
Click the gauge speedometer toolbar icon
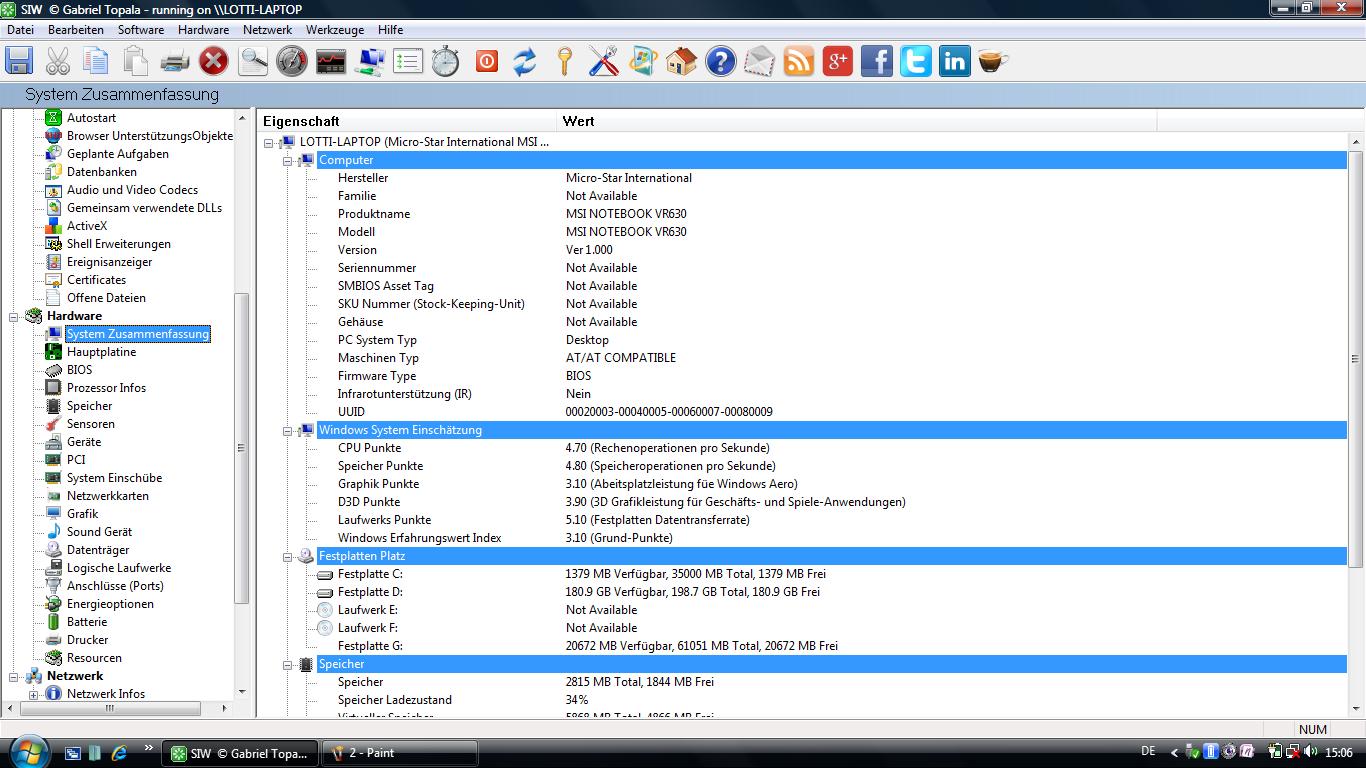[292, 61]
